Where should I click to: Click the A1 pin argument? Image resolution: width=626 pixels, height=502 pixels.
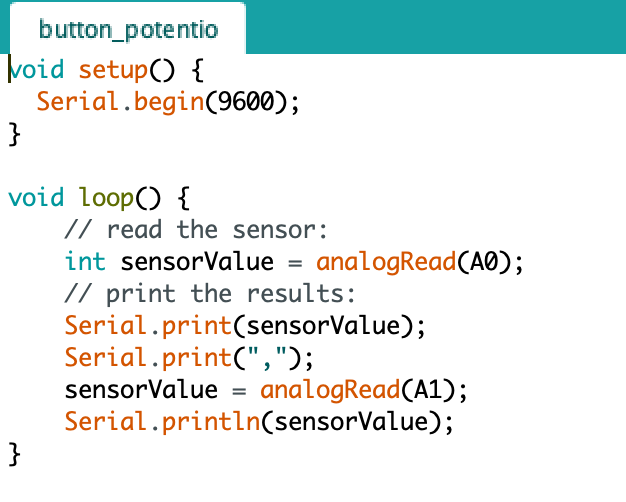tap(428, 389)
